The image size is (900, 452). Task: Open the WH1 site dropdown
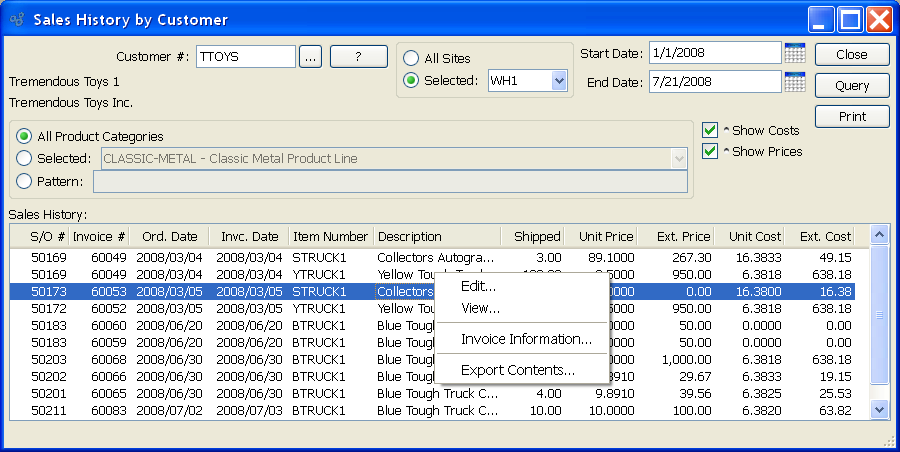559,81
